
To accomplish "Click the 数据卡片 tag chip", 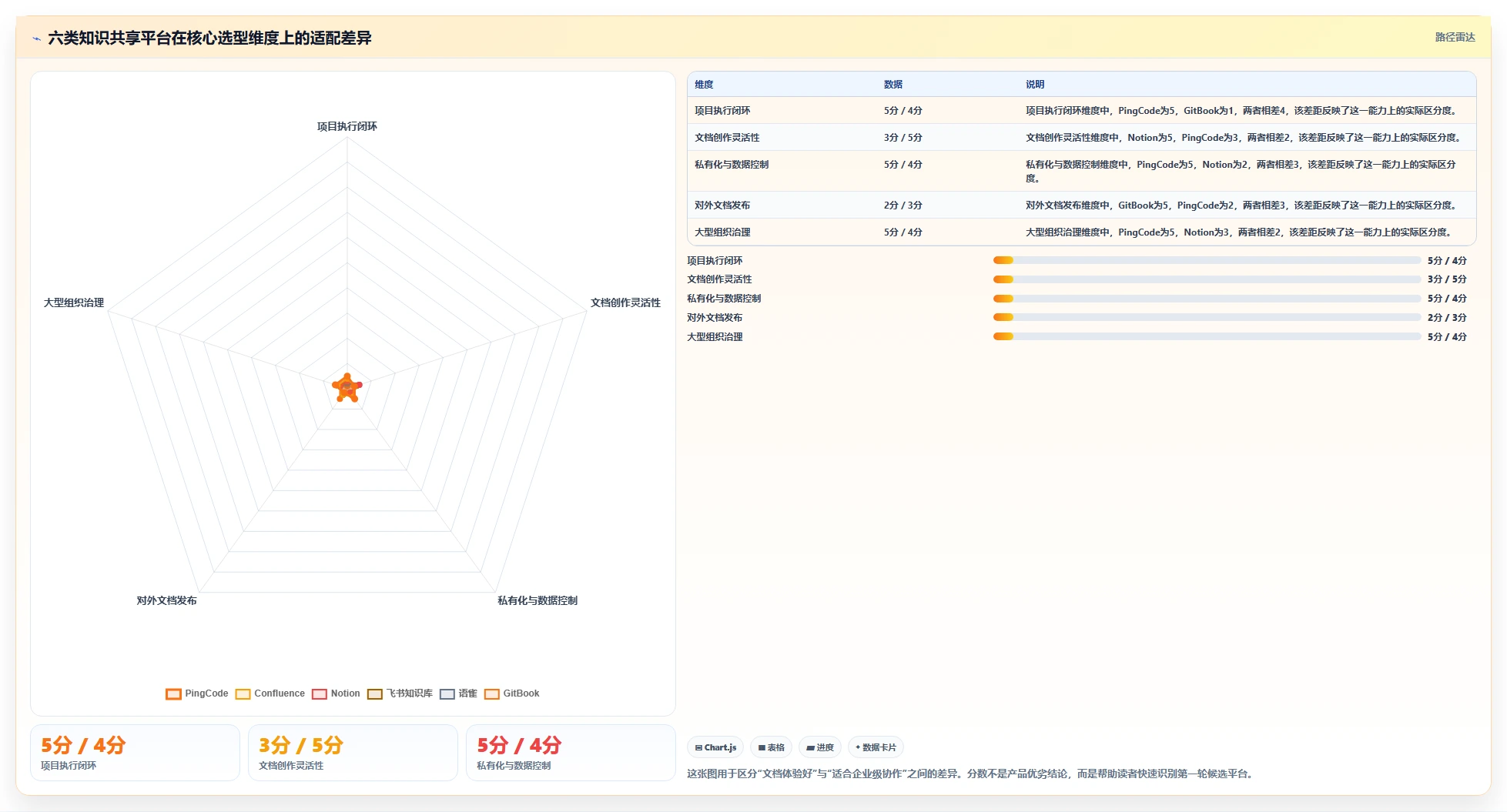I will click(x=876, y=747).
